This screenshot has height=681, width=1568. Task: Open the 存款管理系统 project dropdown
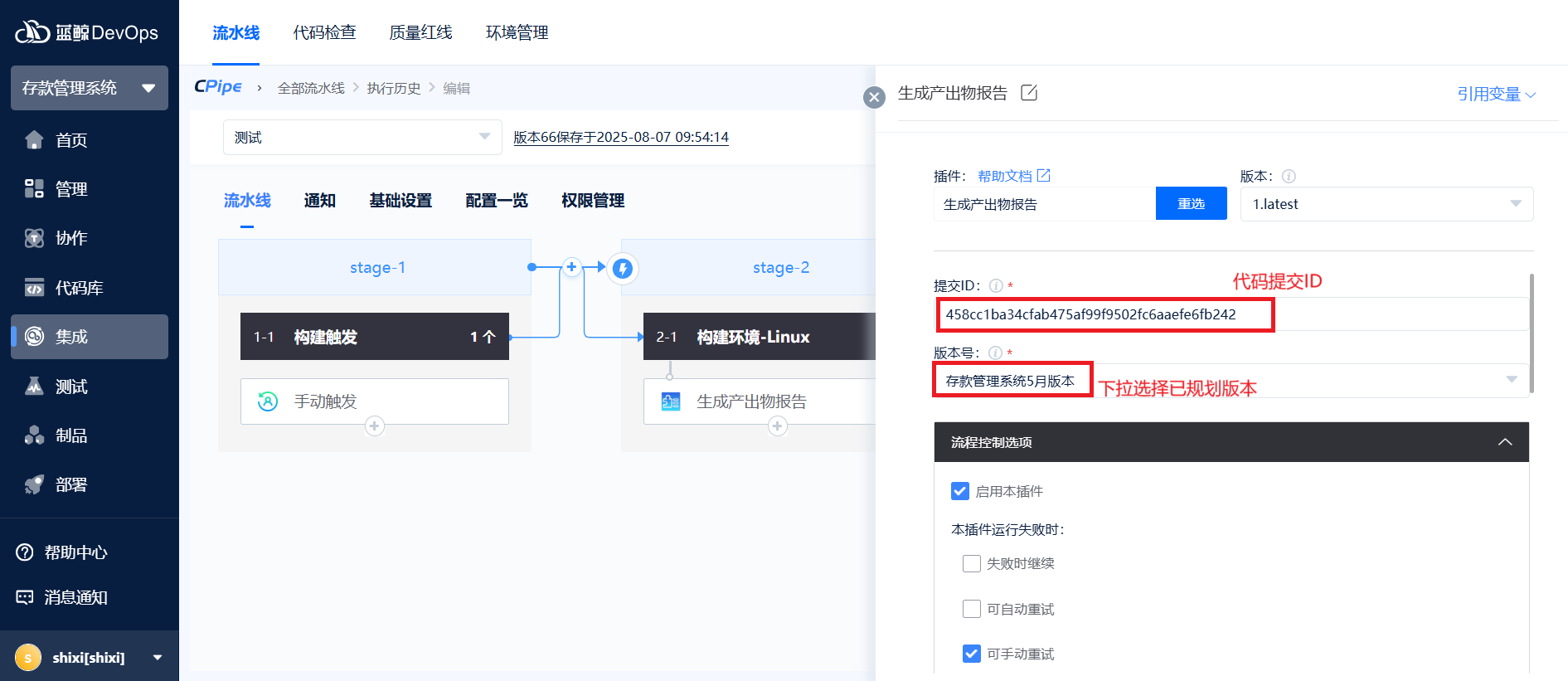[89, 88]
